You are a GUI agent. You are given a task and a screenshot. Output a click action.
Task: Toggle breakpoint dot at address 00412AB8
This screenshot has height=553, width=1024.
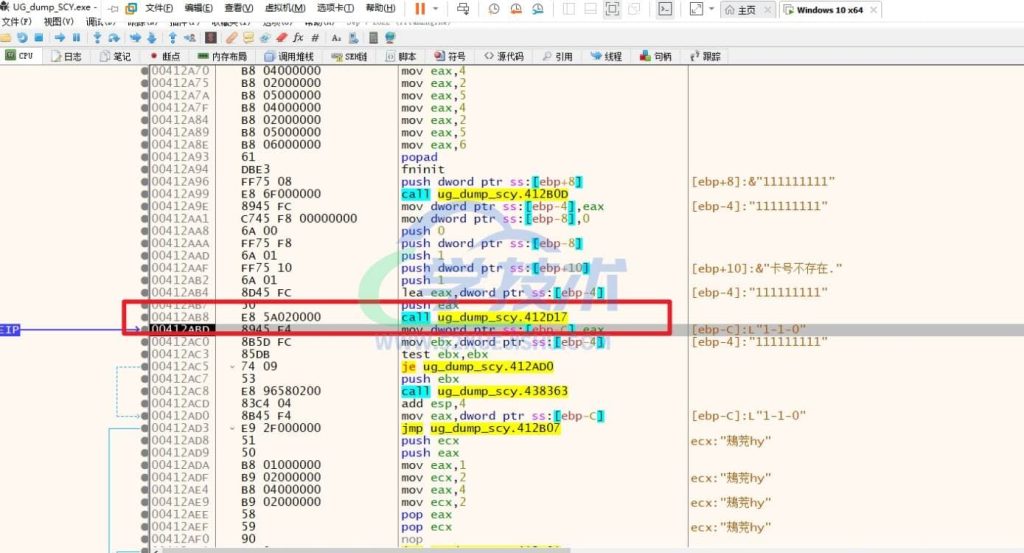[x=145, y=316]
